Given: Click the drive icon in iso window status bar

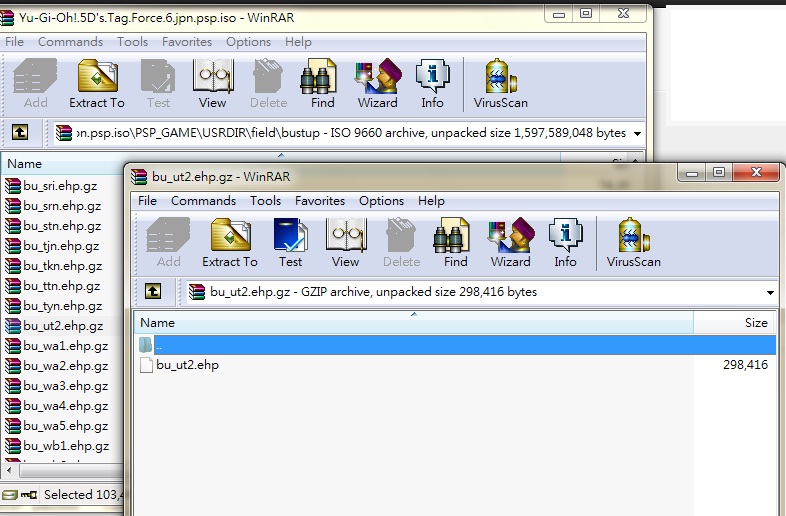Looking at the screenshot, I should click(10, 495).
